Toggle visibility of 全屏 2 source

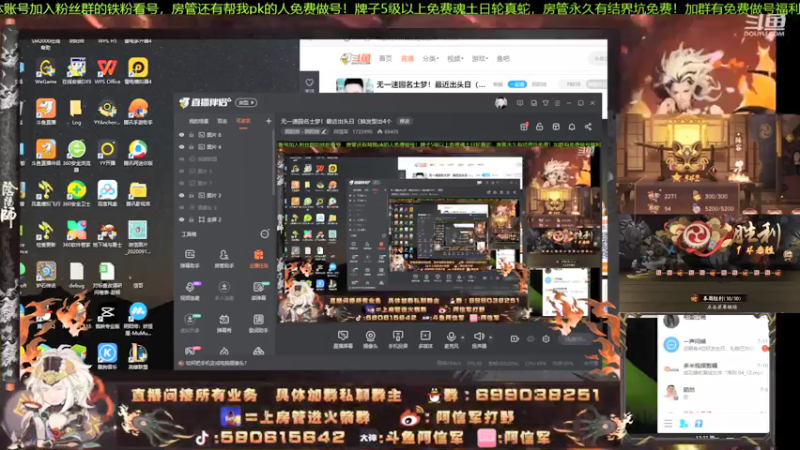pos(181,219)
